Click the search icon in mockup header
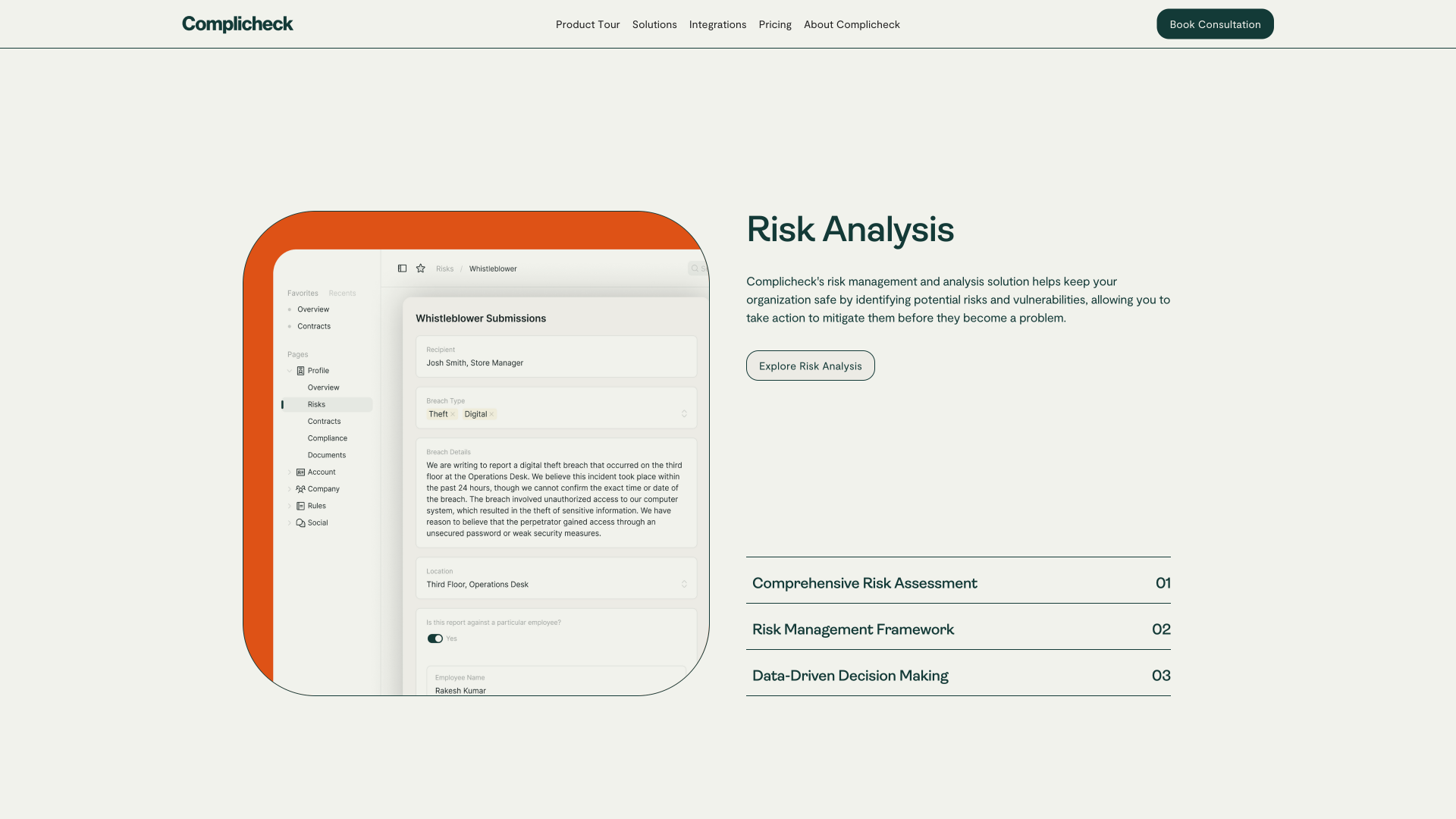1456x819 pixels. point(695,268)
